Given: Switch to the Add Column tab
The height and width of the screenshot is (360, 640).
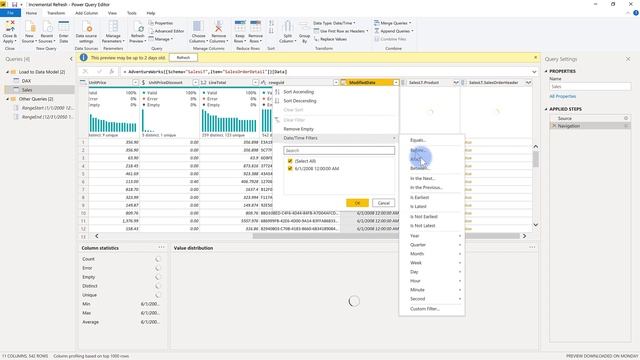Looking at the screenshot, I should pyautogui.click(x=87, y=13).
